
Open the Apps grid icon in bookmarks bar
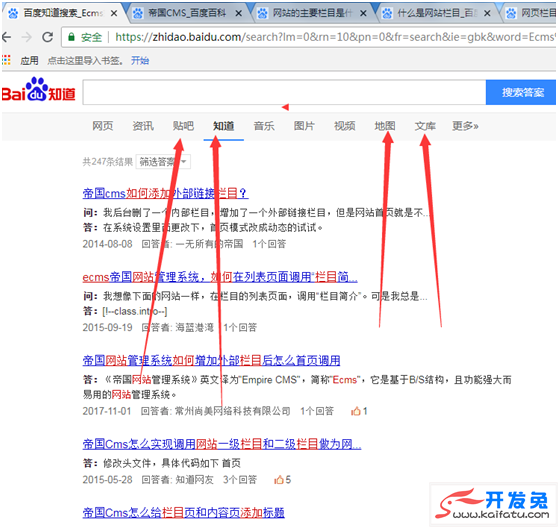tap(6, 60)
